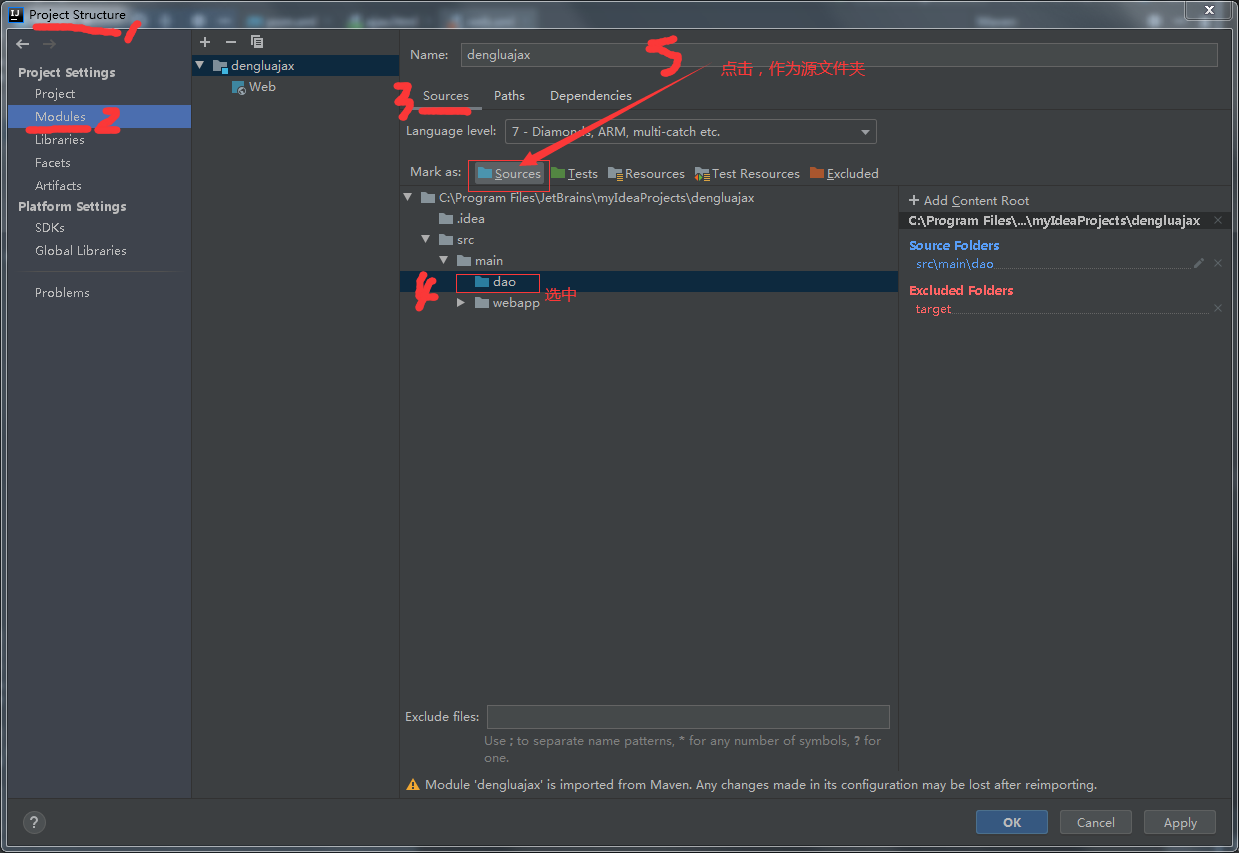Open the Problems page

point(62,293)
